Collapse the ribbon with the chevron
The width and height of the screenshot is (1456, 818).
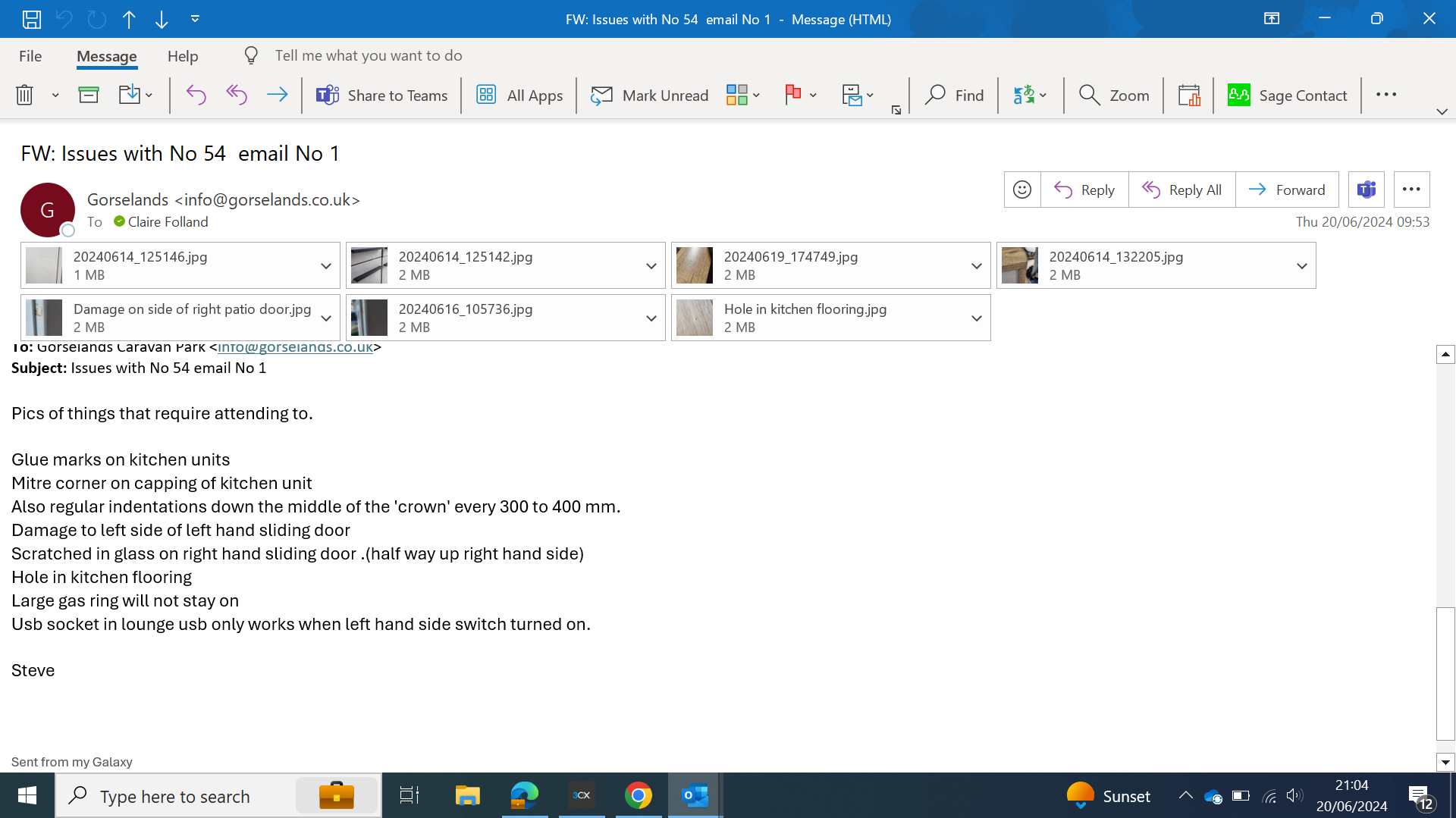click(1442, 111)
